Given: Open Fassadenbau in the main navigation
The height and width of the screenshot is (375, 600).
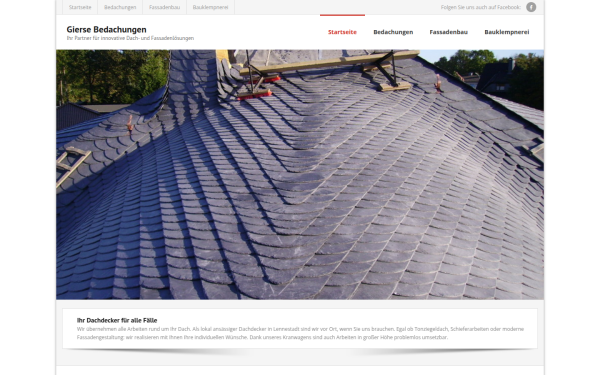Looking at the screenshot, I should click(x=448, y=32).
